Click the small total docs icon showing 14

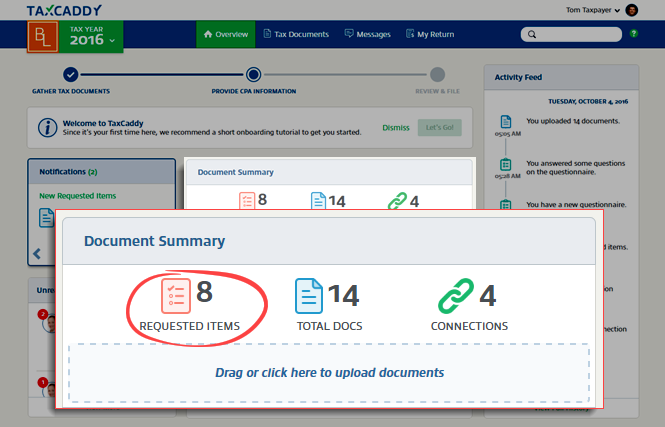click(x=318, y=201)
